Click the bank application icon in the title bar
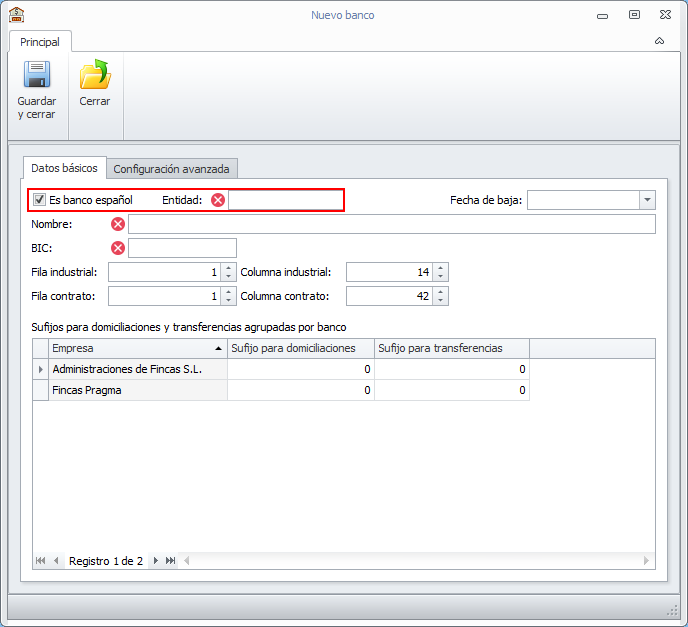The image size is (688, 627). pos(17,15)
